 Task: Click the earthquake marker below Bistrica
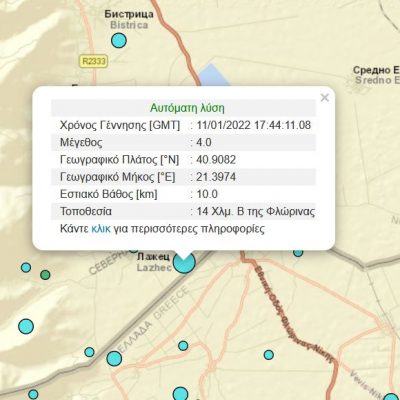pos(119,40)
